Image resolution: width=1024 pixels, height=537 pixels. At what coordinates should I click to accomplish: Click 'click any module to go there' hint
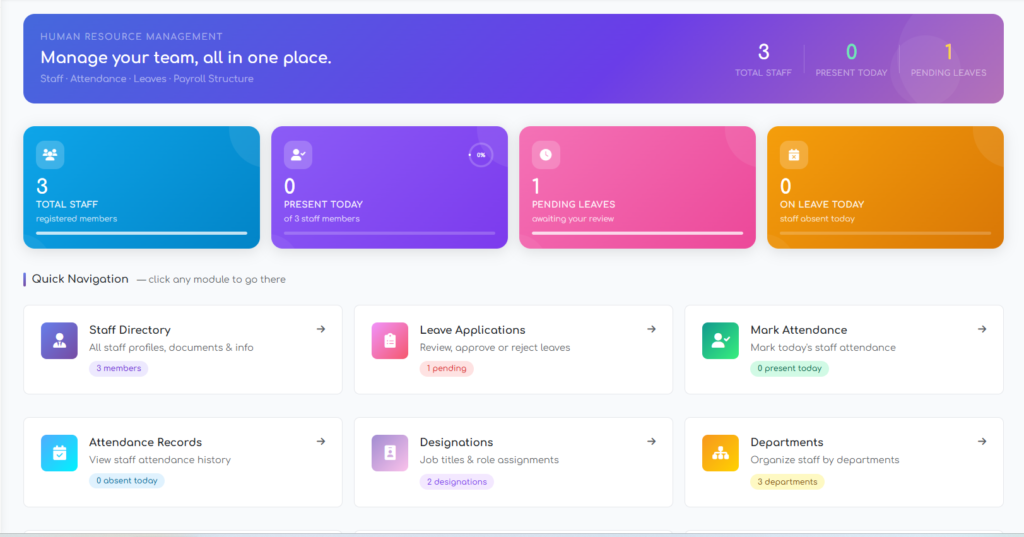pos(217,280)
